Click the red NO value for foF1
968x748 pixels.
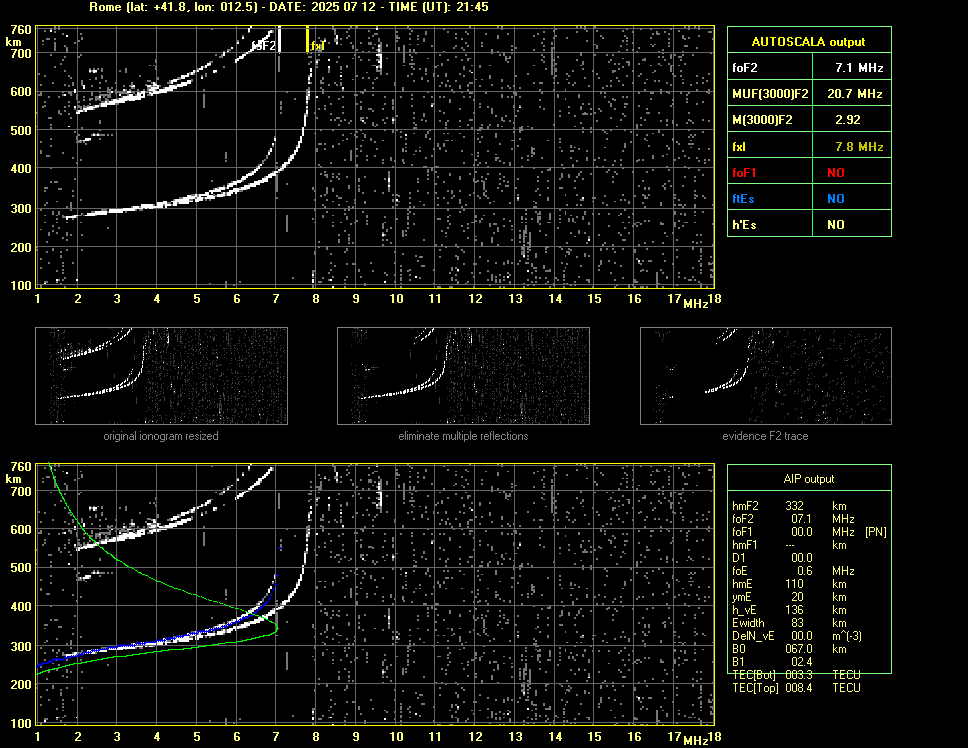coord(836,173)
